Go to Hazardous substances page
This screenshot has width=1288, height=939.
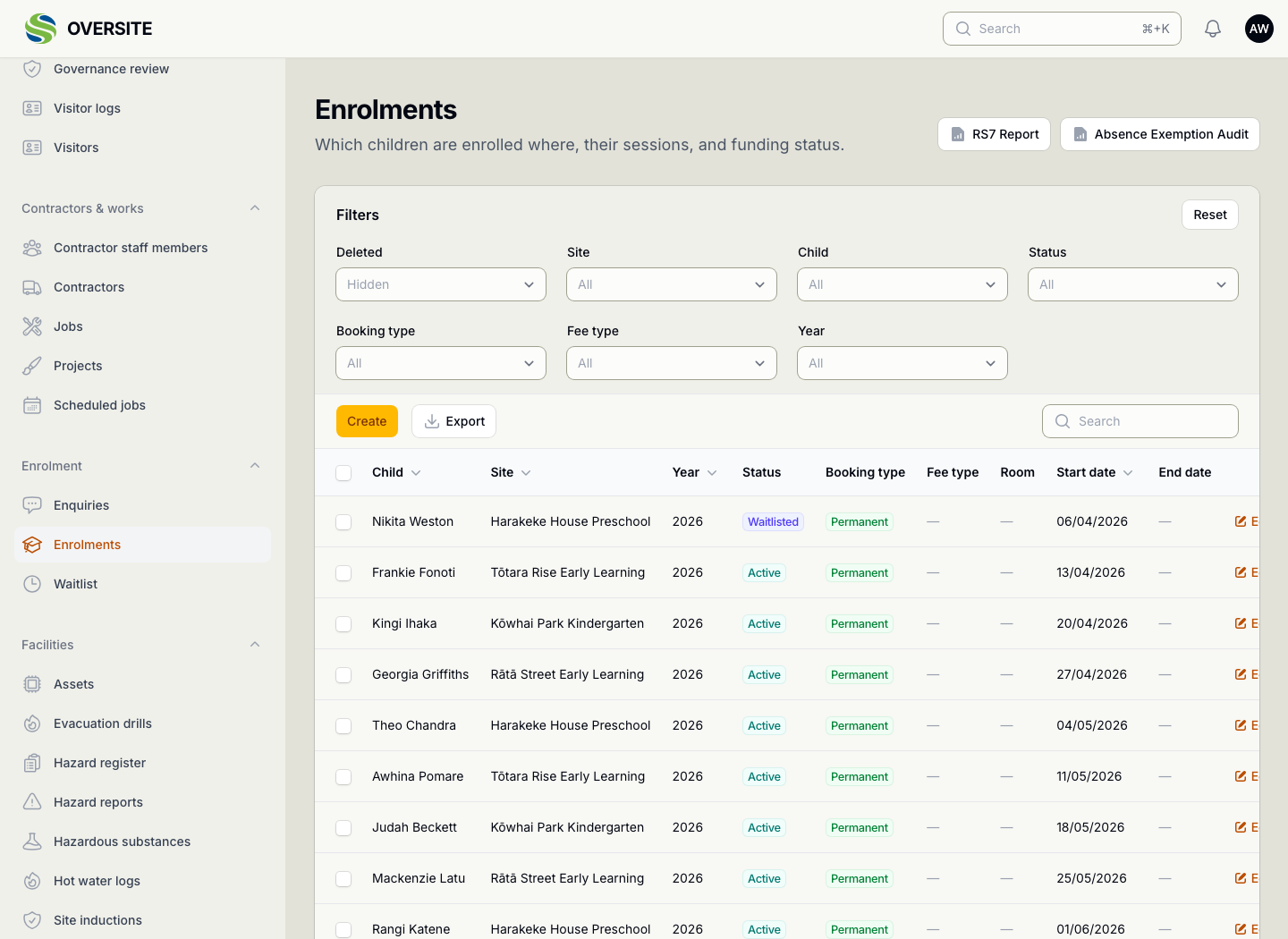(x=142, y=842)
